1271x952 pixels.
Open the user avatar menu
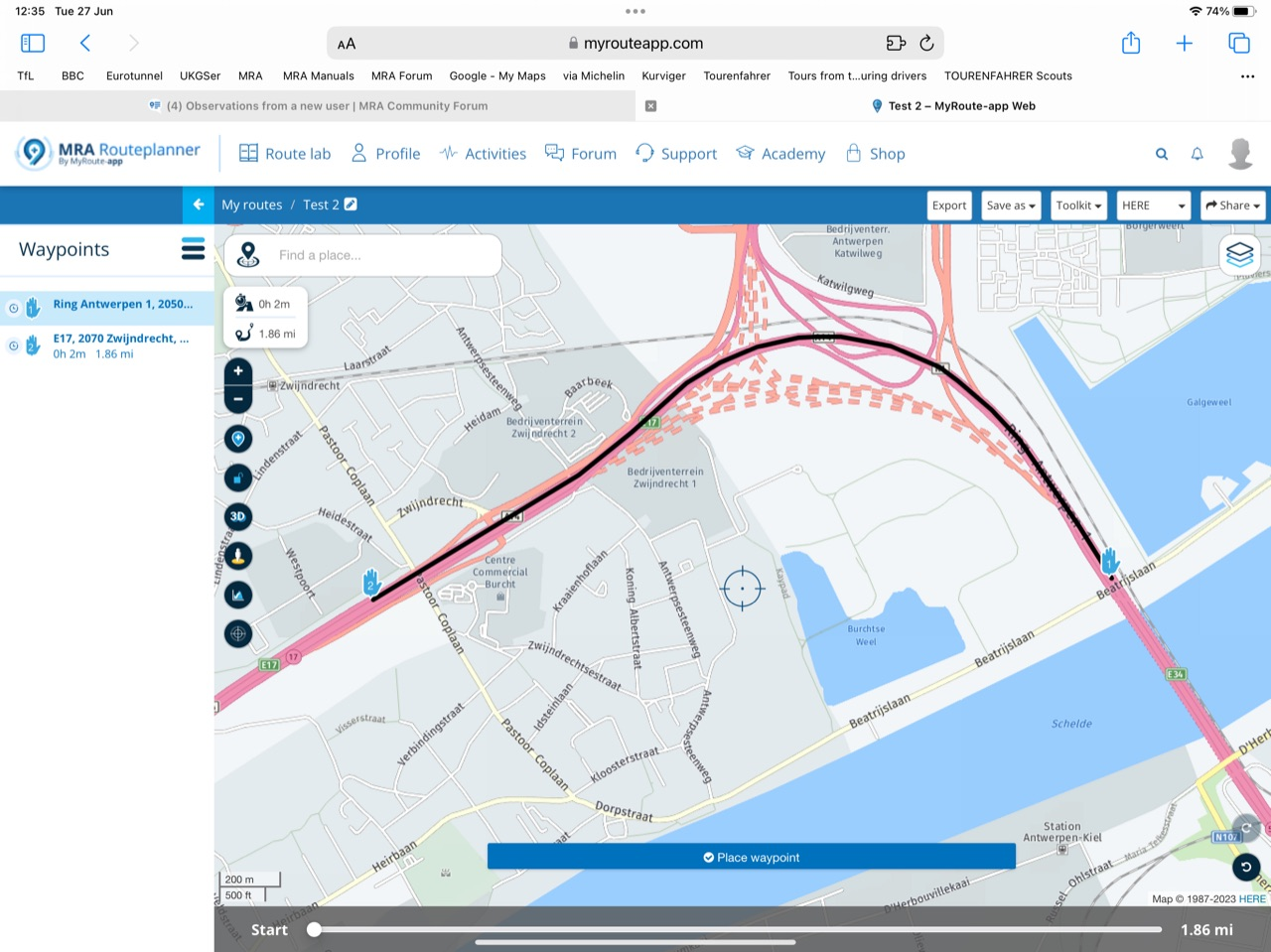1240,154
